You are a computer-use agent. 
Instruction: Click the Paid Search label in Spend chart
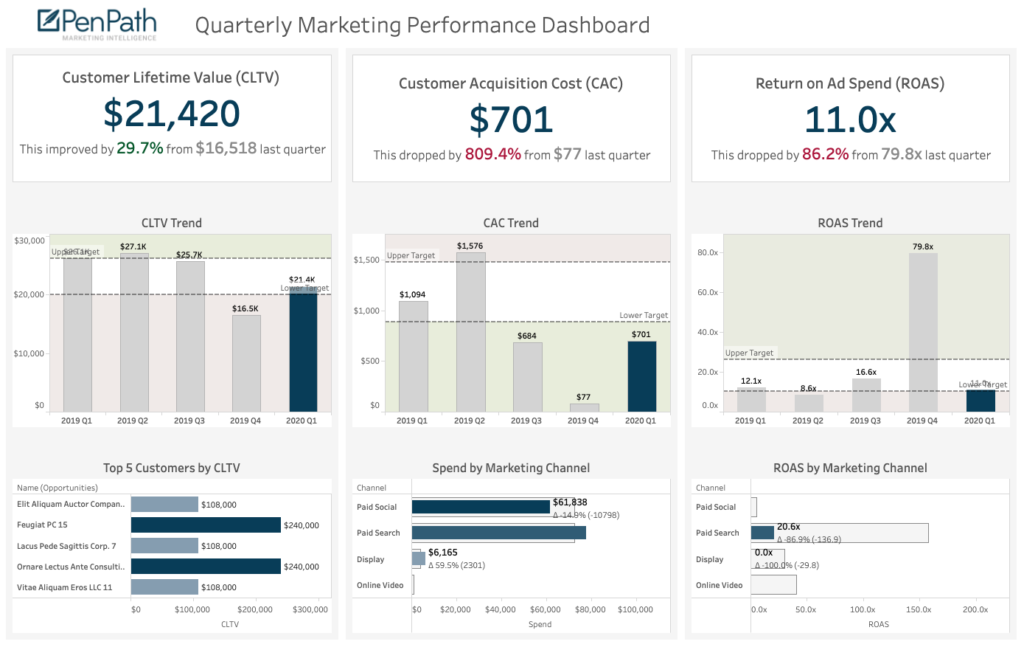[x=381, y=533]
